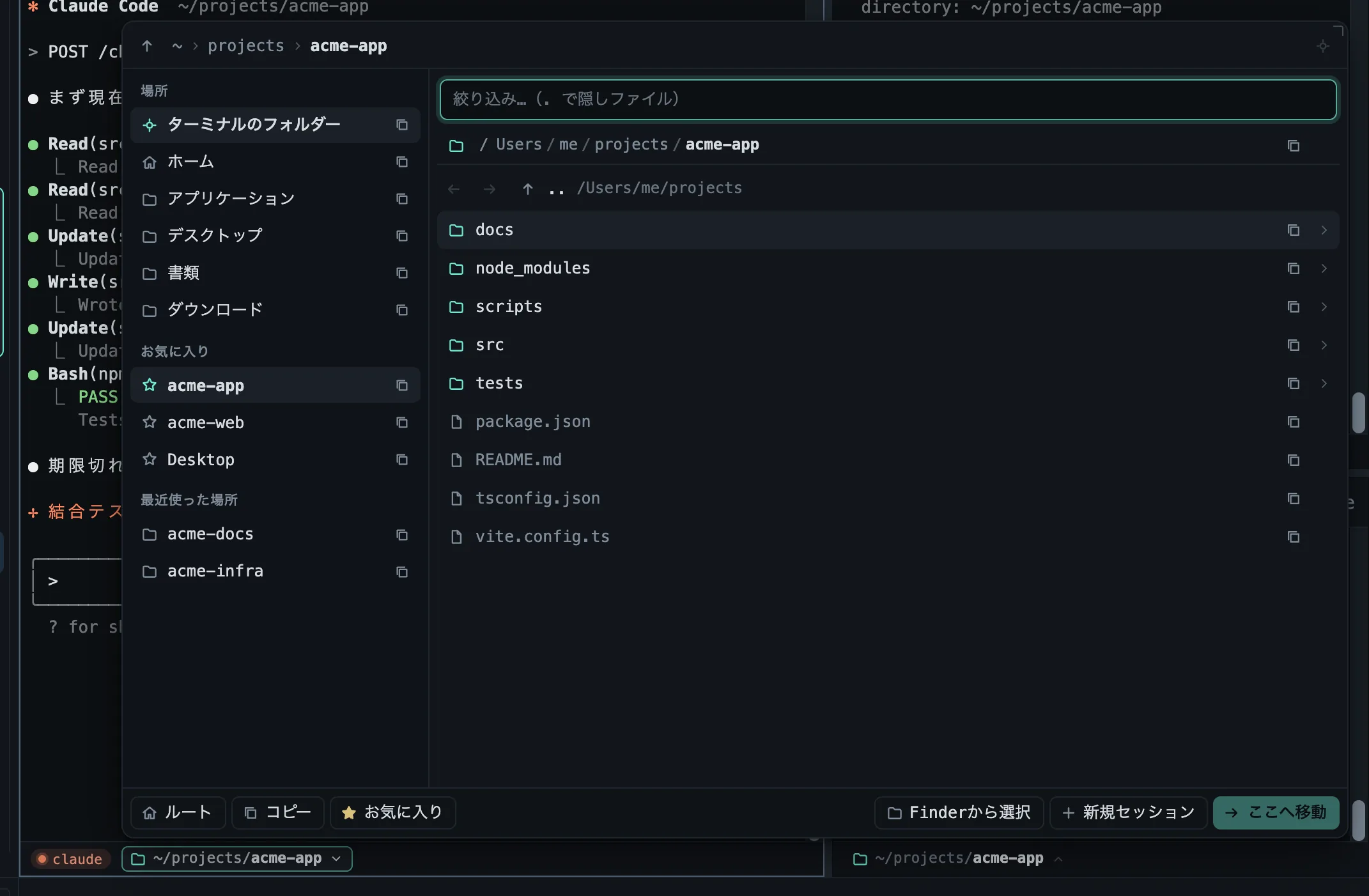
Task: Select 書類 in places list
Action: tap(275, 273)
